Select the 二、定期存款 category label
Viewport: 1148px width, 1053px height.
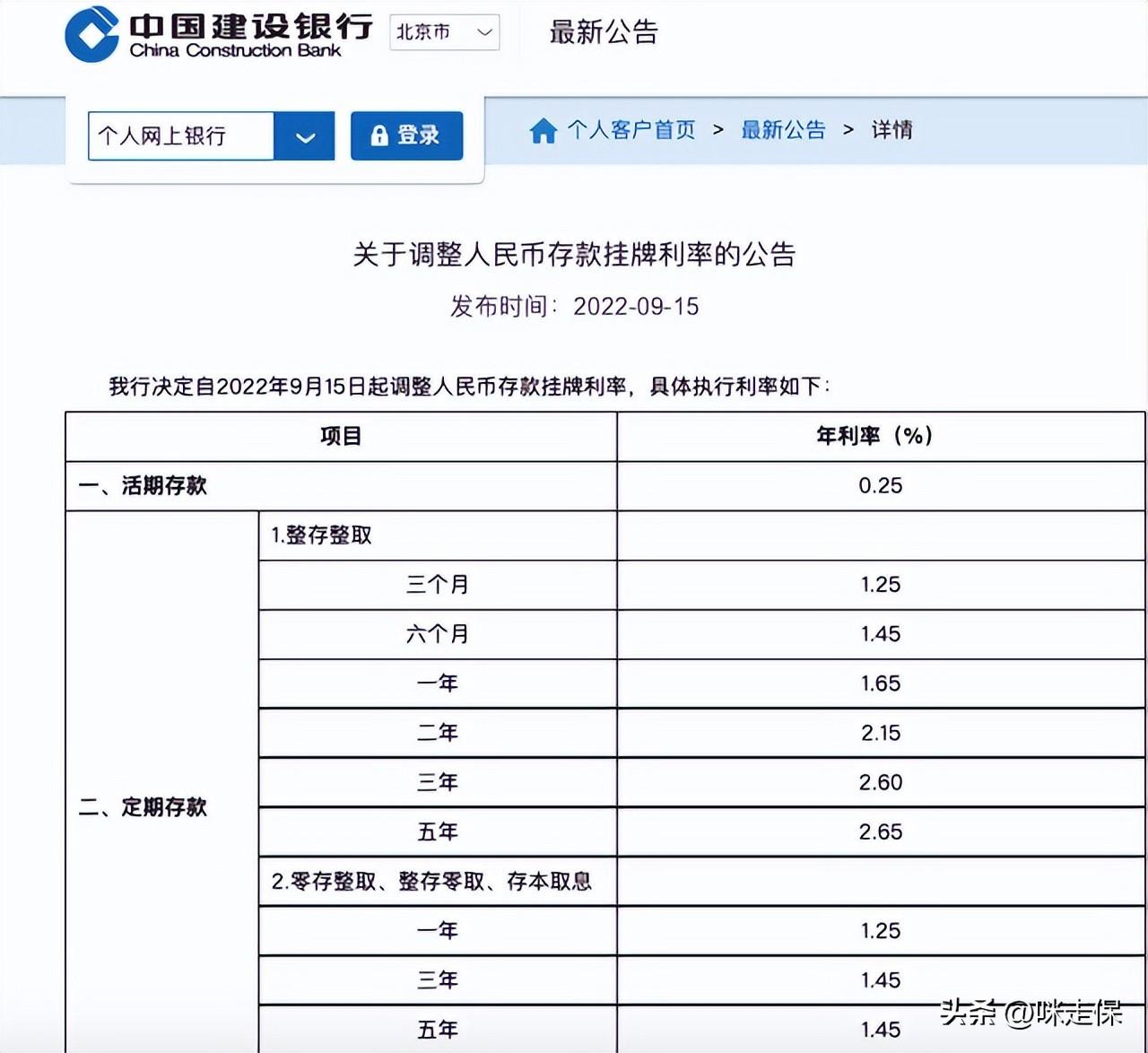[143, 807]
